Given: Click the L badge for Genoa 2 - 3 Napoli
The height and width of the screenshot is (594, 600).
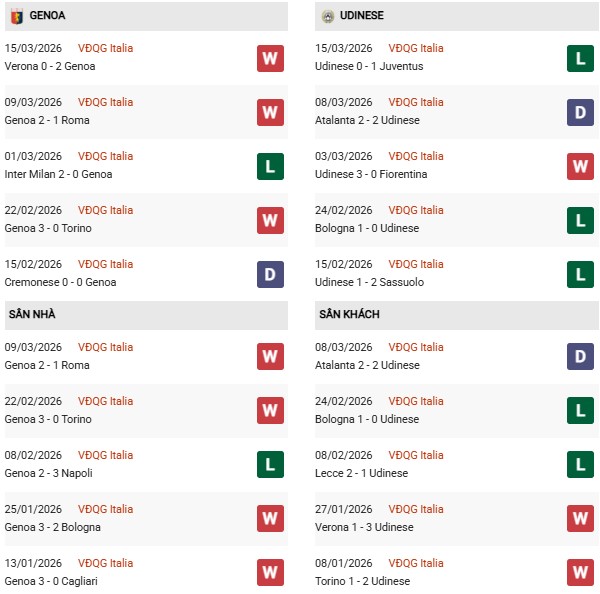Looking at the screenshot, I should [270, 465].
